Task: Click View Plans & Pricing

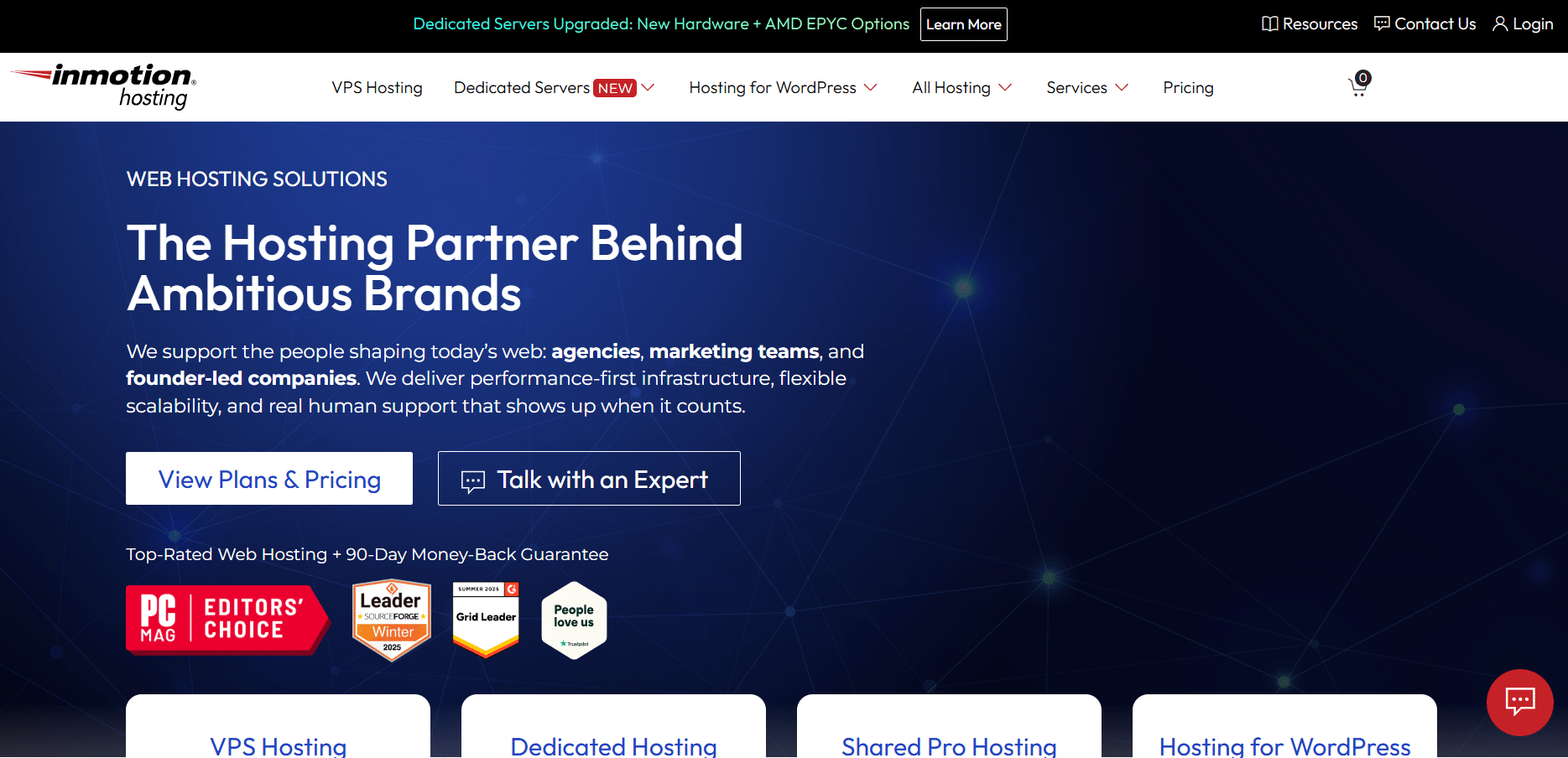Action: tap(268, 479)
